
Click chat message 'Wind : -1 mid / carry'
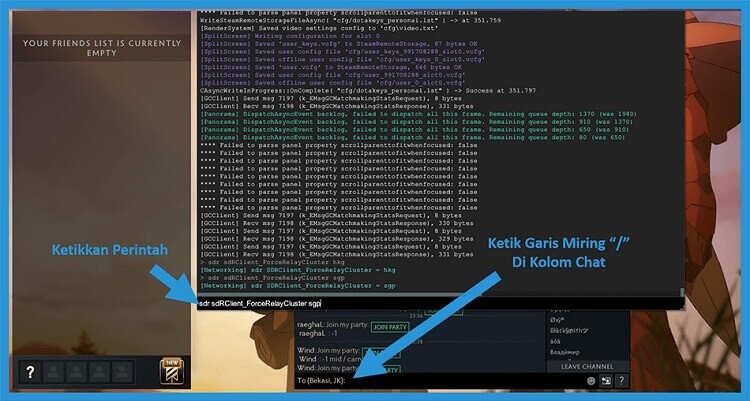pyautogui.click(x=333, y=359)
